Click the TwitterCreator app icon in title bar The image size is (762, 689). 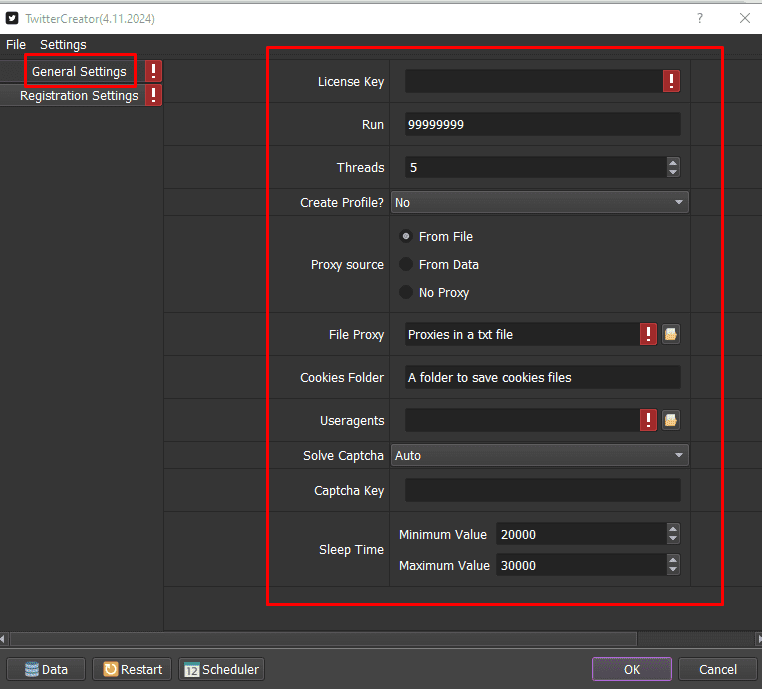click(x=12, y=18)
